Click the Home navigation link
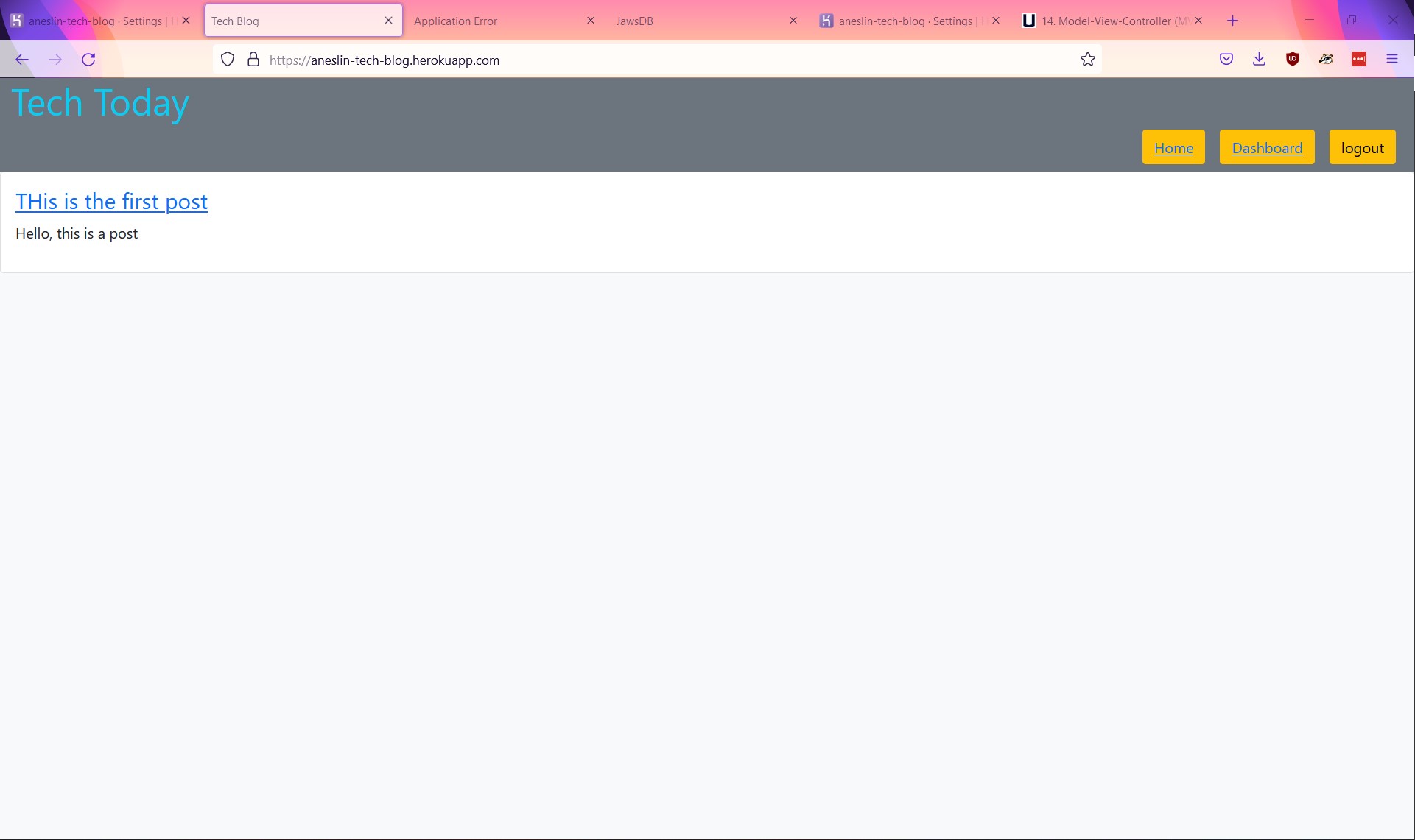This screenshot has height=840, width=1415. (1173, 148)
